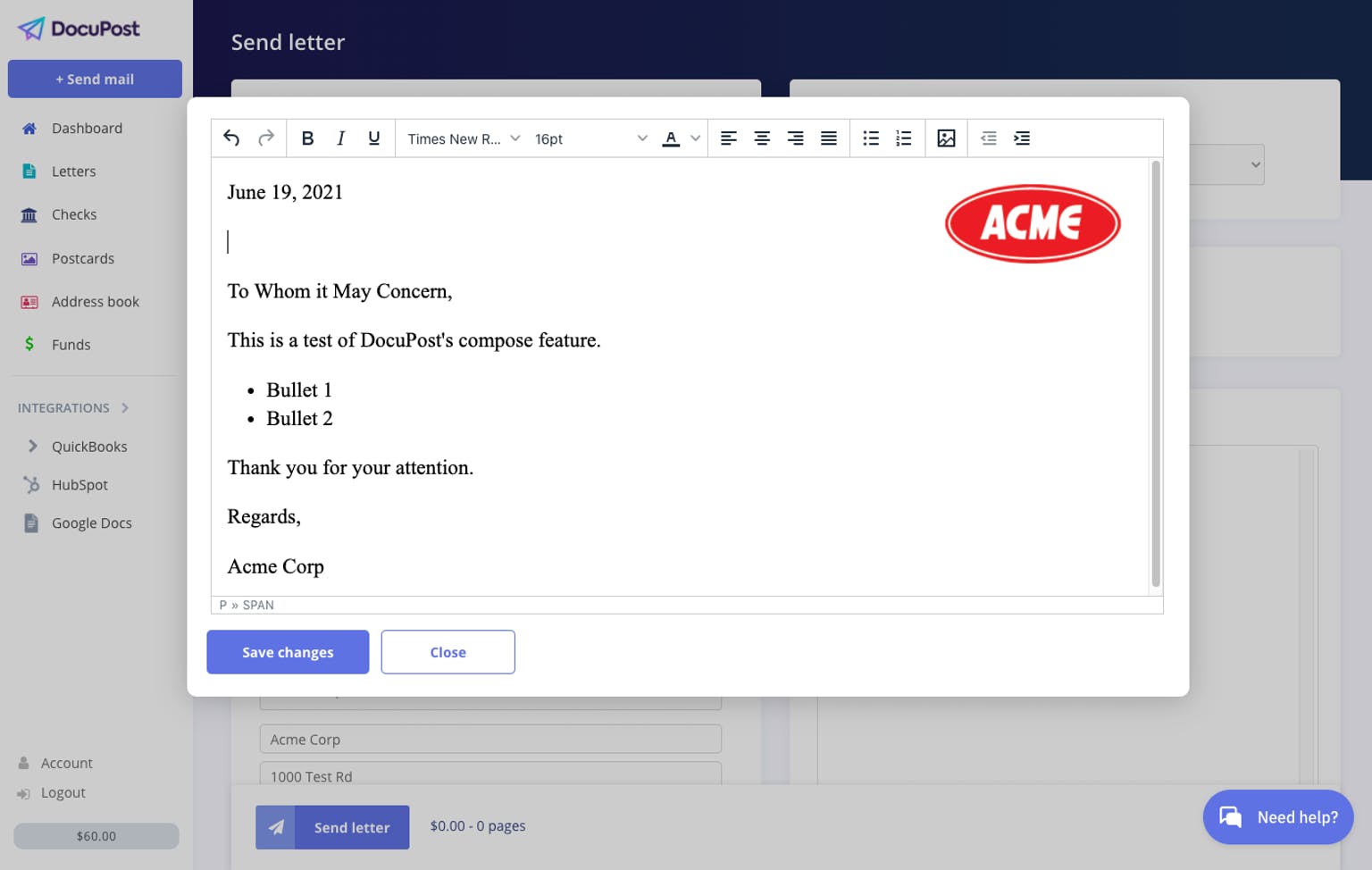Toggle bold formatting
This screenshot has height=870, width=1372.
[x=307, y=138]
